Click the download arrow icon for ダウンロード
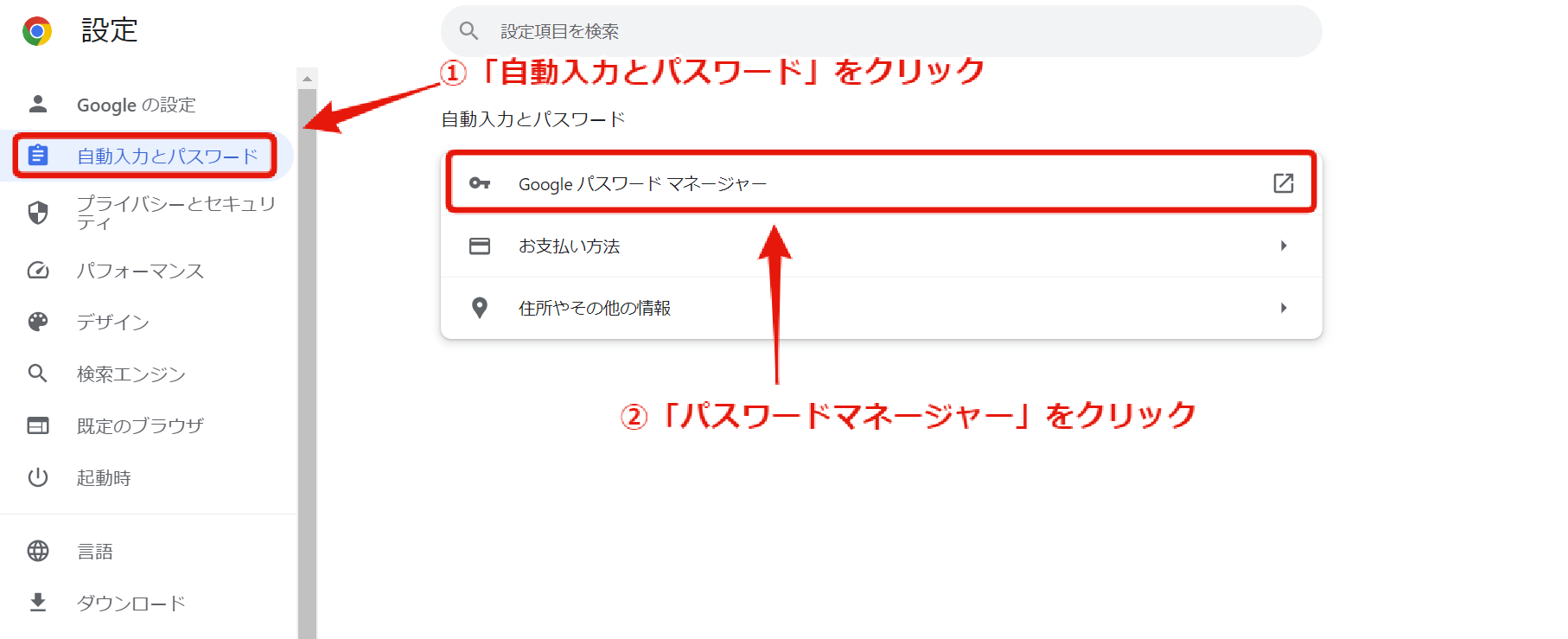This screenshot has height=639, width=1568. [x=38, y=603]
